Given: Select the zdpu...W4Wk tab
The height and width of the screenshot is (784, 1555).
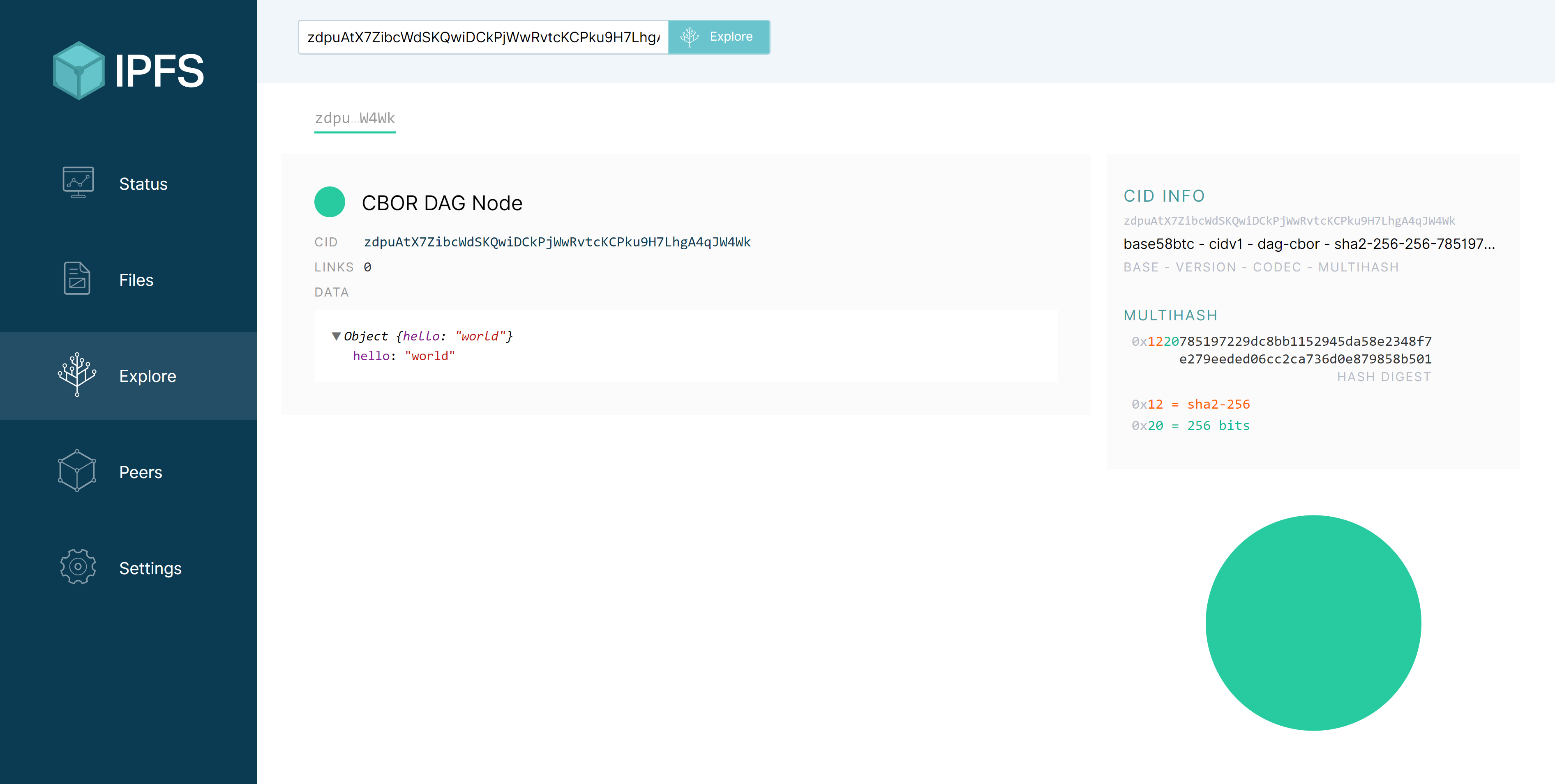Looking at the screenshot, I should point(355,117).
